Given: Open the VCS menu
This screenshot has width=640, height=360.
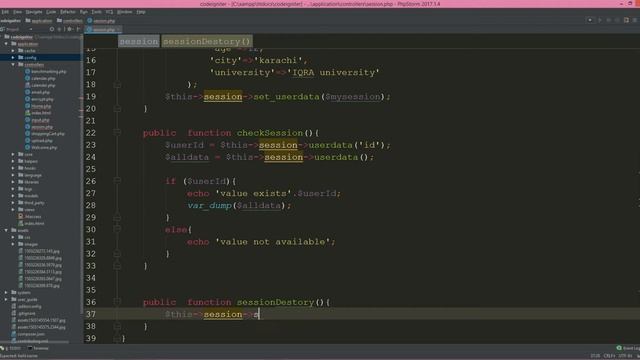Looking at the screenshot, I should tap(109, 12).
